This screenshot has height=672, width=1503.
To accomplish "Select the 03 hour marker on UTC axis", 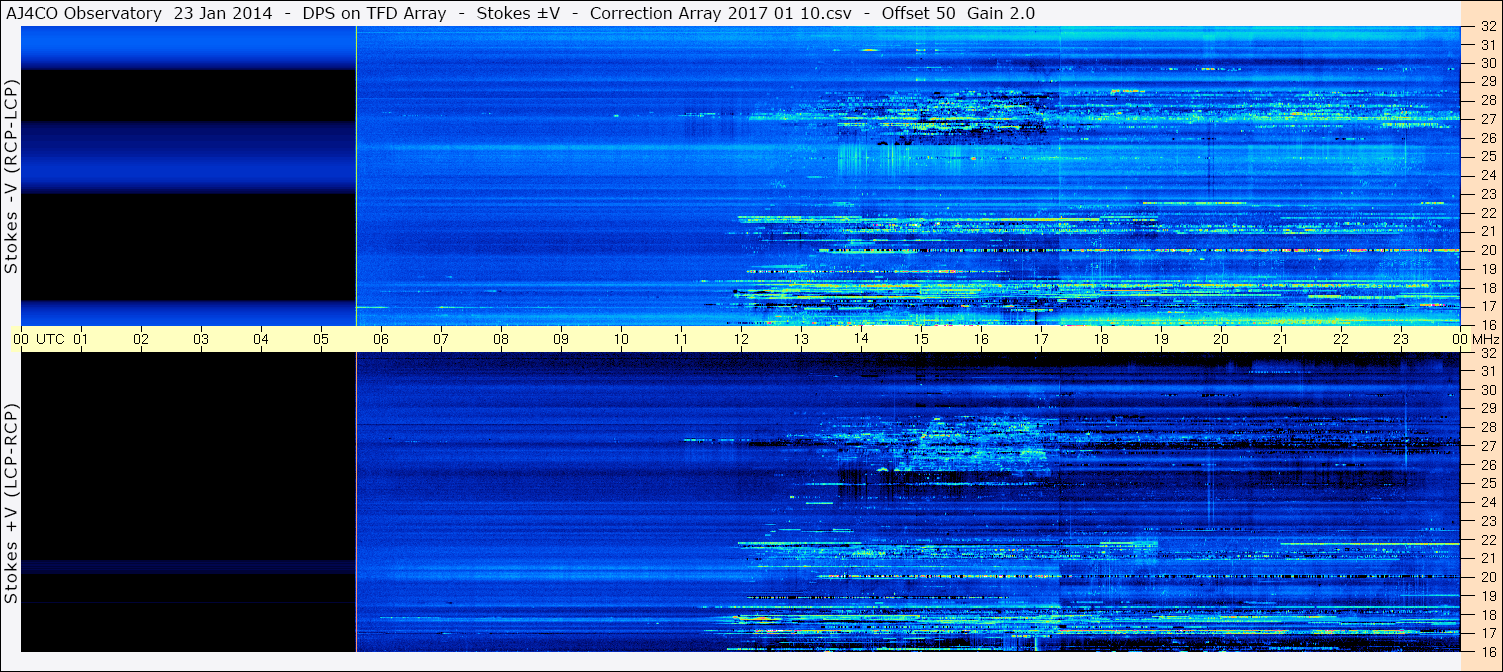I will point(201,339).
